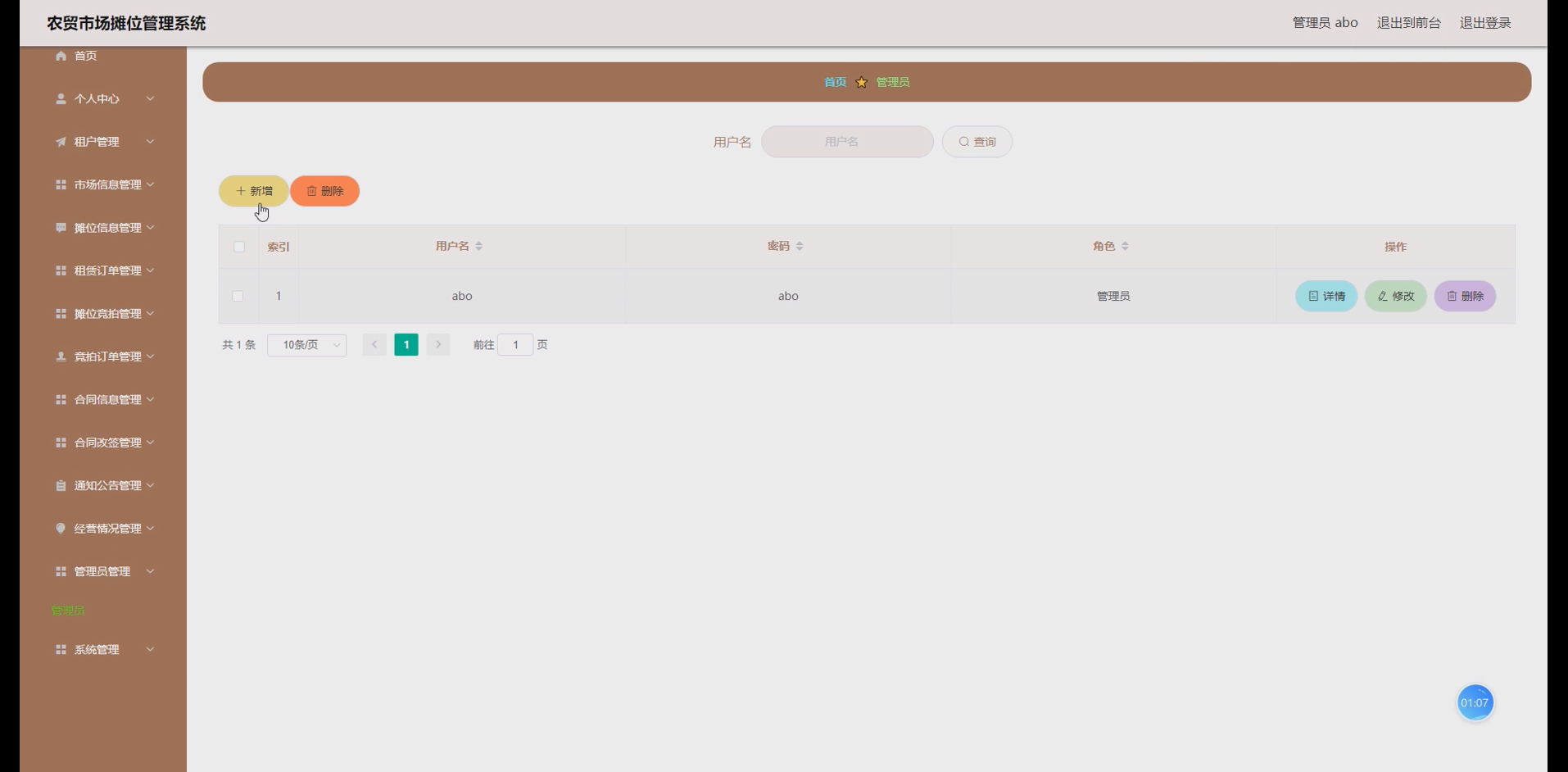1568x772 pixels.
Task: Expand the 竞拍订单管理 chevron
Action: coord(150,356)
